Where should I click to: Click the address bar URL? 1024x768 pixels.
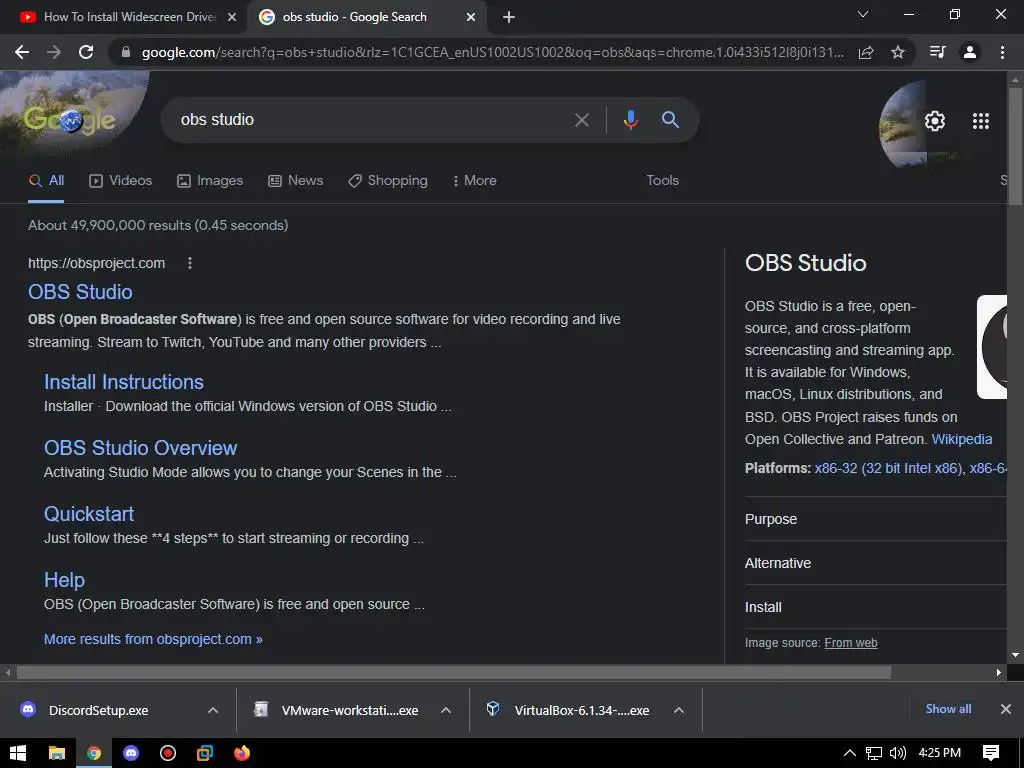click(x=492, y=52)
